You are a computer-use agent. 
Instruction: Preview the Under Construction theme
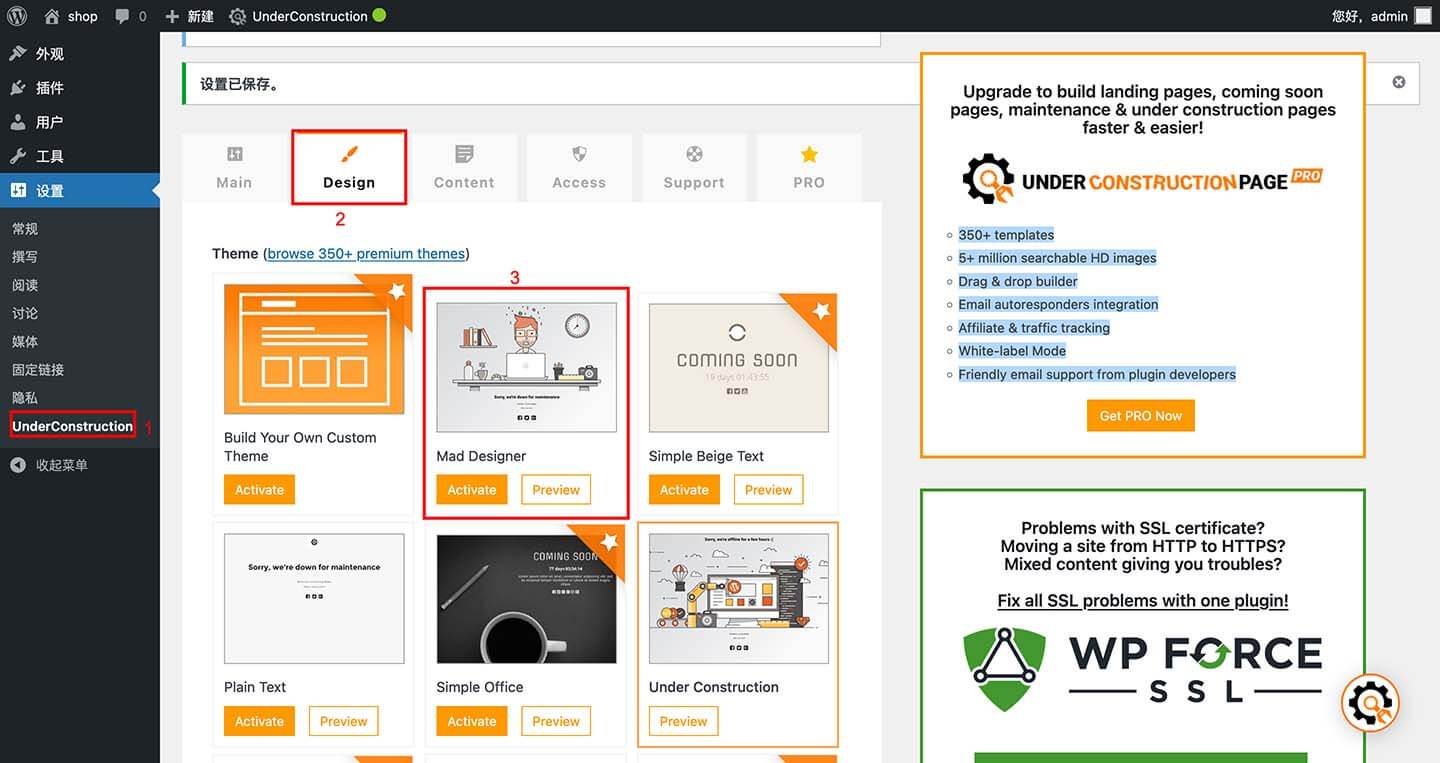point(684,721)
